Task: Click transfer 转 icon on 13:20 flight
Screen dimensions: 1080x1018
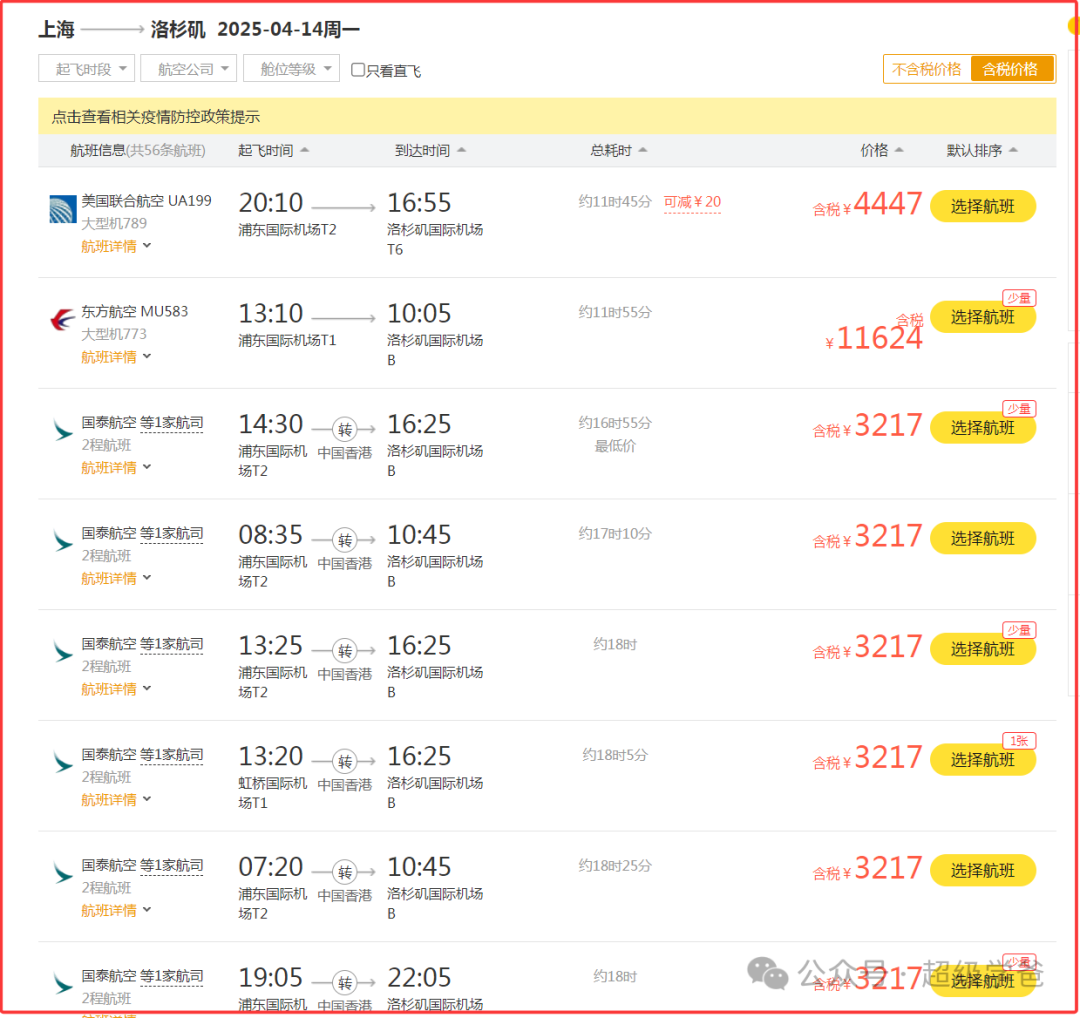Action: [344, 762]
